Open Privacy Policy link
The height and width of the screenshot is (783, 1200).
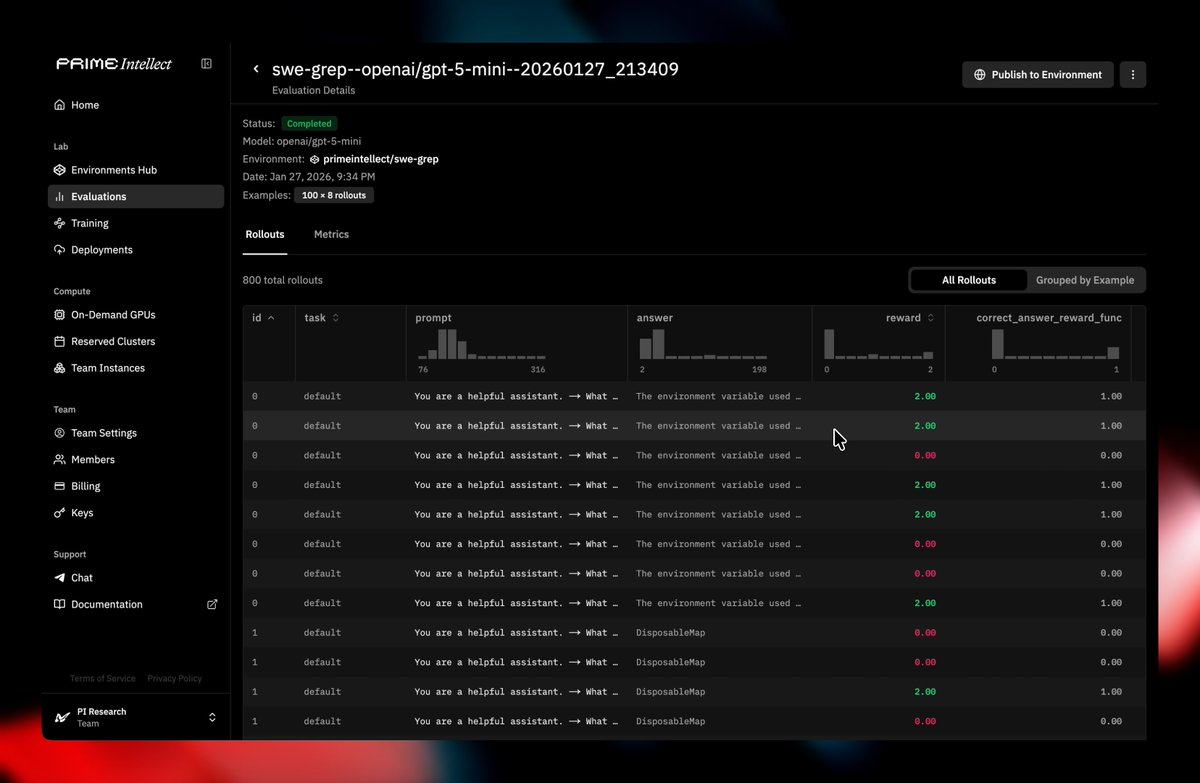175,679
